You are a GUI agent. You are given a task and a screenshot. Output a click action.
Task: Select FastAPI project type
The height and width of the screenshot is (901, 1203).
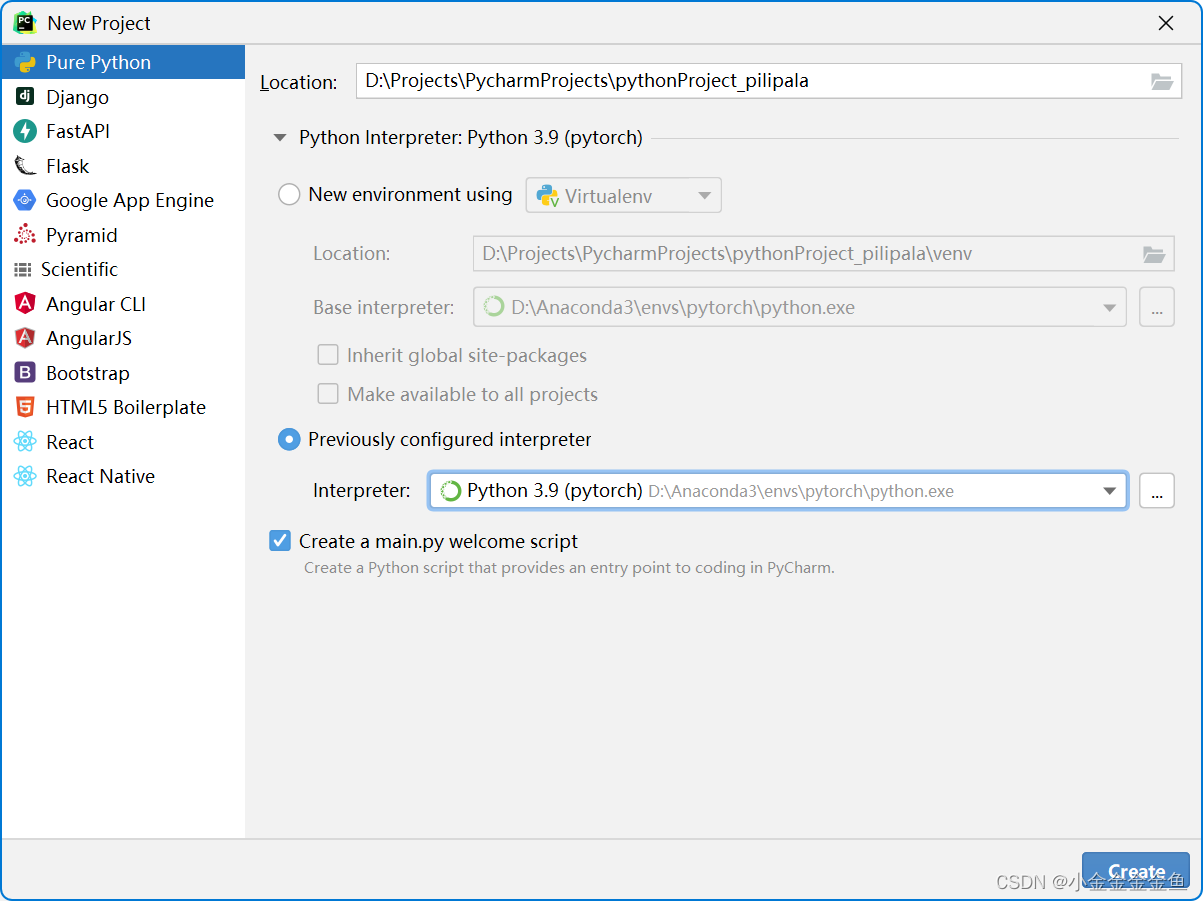[x=123, y=131]
